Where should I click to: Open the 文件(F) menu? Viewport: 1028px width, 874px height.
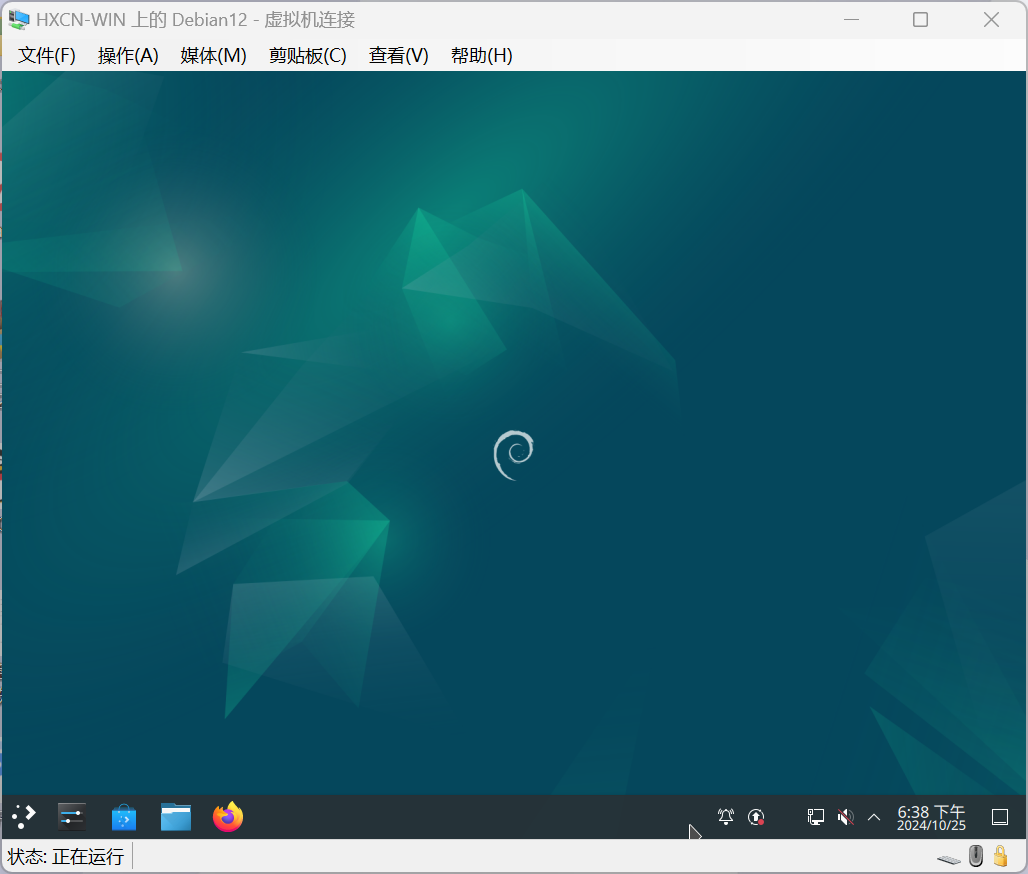47,56
